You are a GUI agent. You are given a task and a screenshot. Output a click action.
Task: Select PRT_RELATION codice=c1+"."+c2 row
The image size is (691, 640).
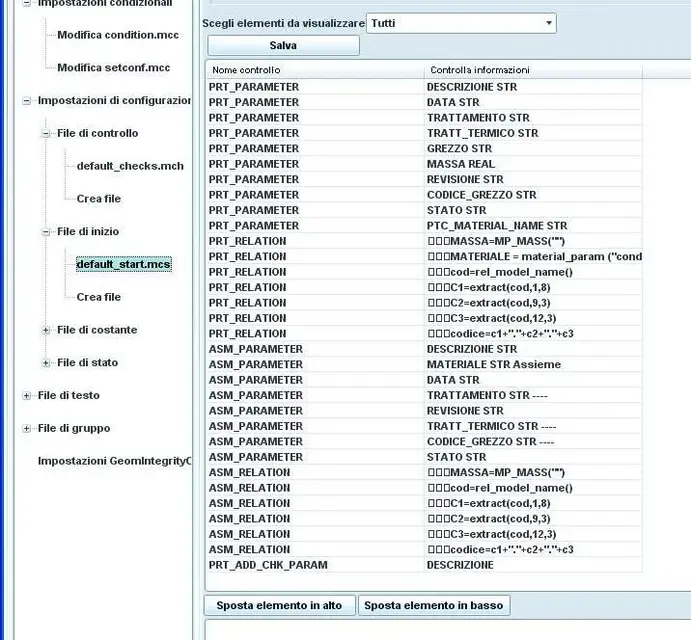pos(424,334)
